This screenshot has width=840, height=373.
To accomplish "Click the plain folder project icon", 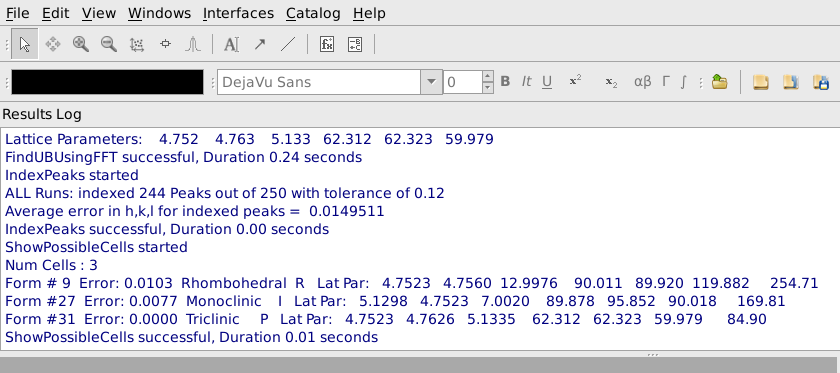I will [761, 82].
